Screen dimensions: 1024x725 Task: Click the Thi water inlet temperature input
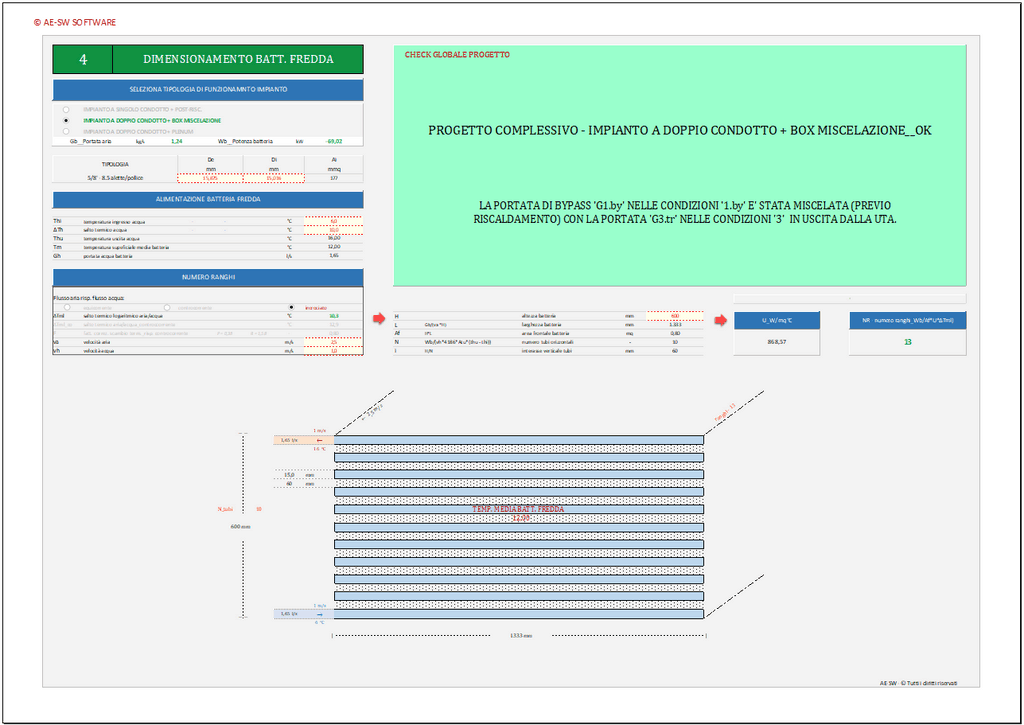point(334,220)
